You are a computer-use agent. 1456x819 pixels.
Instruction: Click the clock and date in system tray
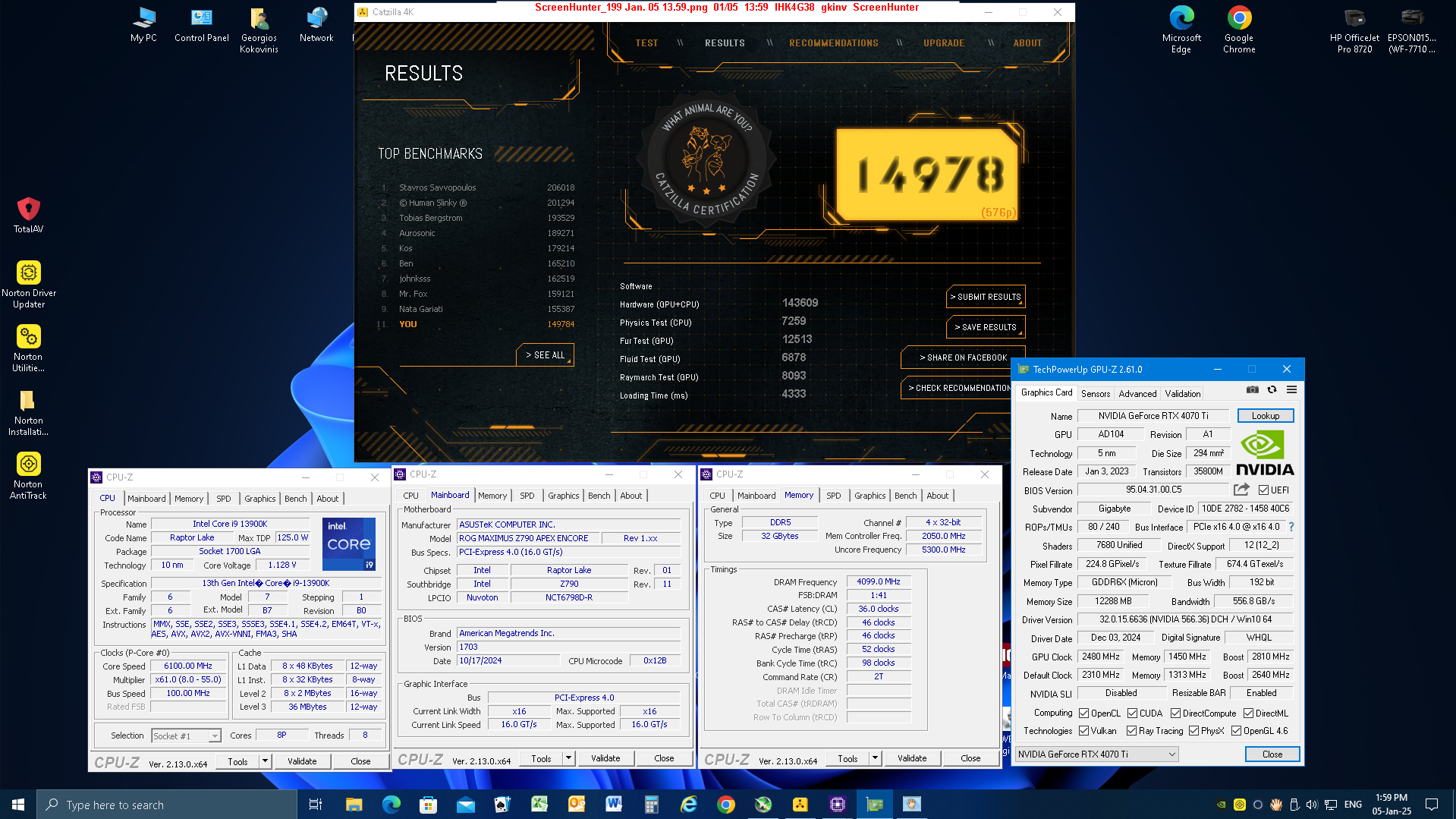pos(1392,805)
